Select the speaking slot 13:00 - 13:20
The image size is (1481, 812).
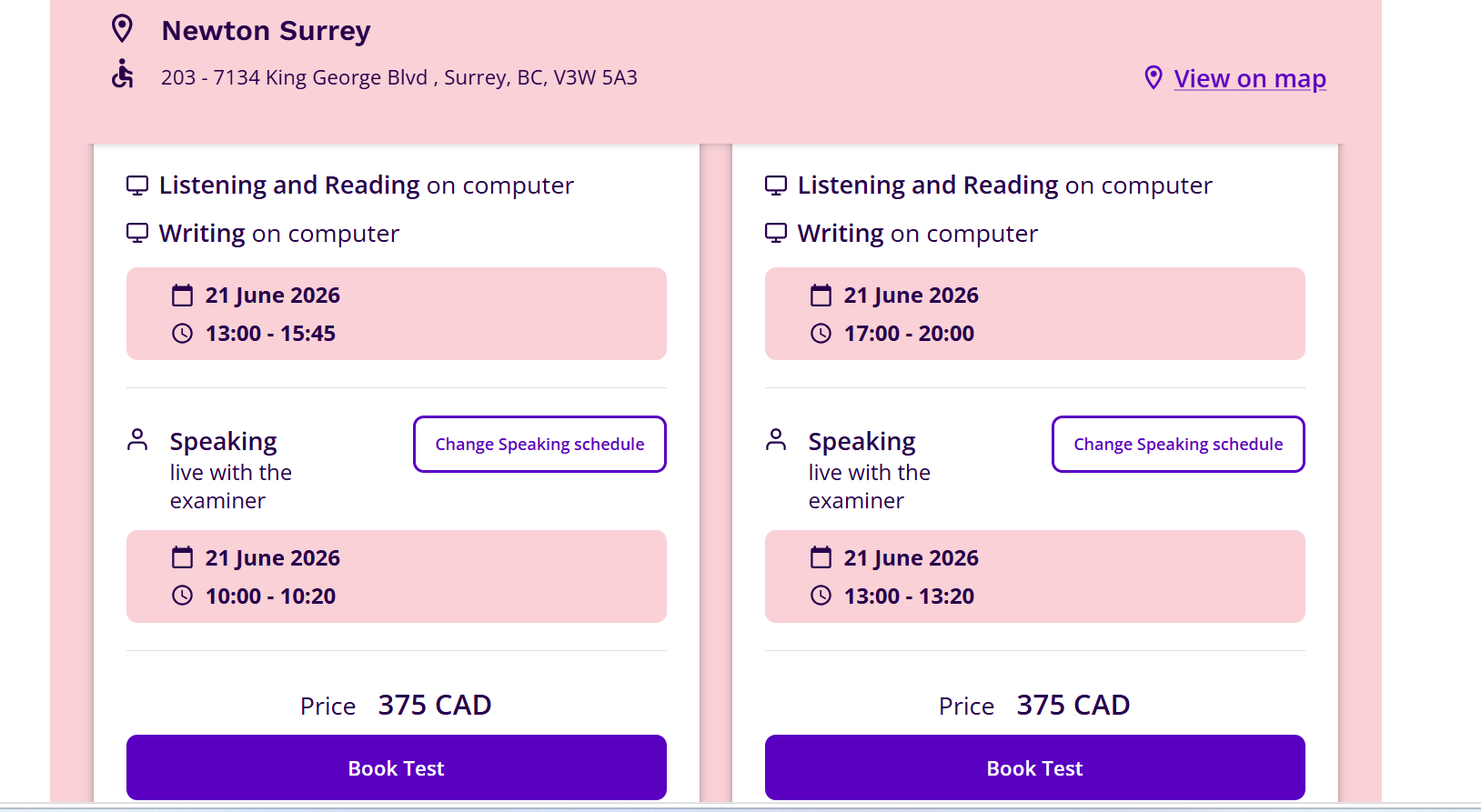click(x=1035, y=576)
